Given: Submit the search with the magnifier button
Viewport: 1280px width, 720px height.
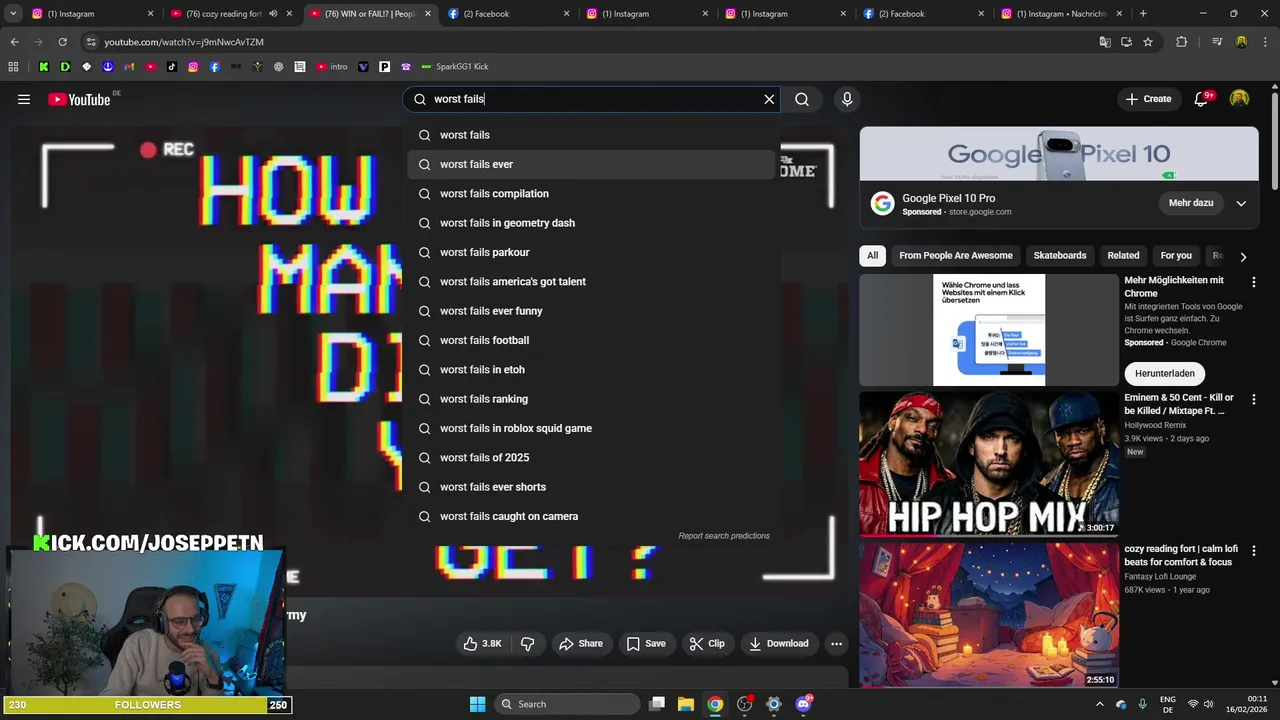Looking at the screenshot, I should 802,99.
